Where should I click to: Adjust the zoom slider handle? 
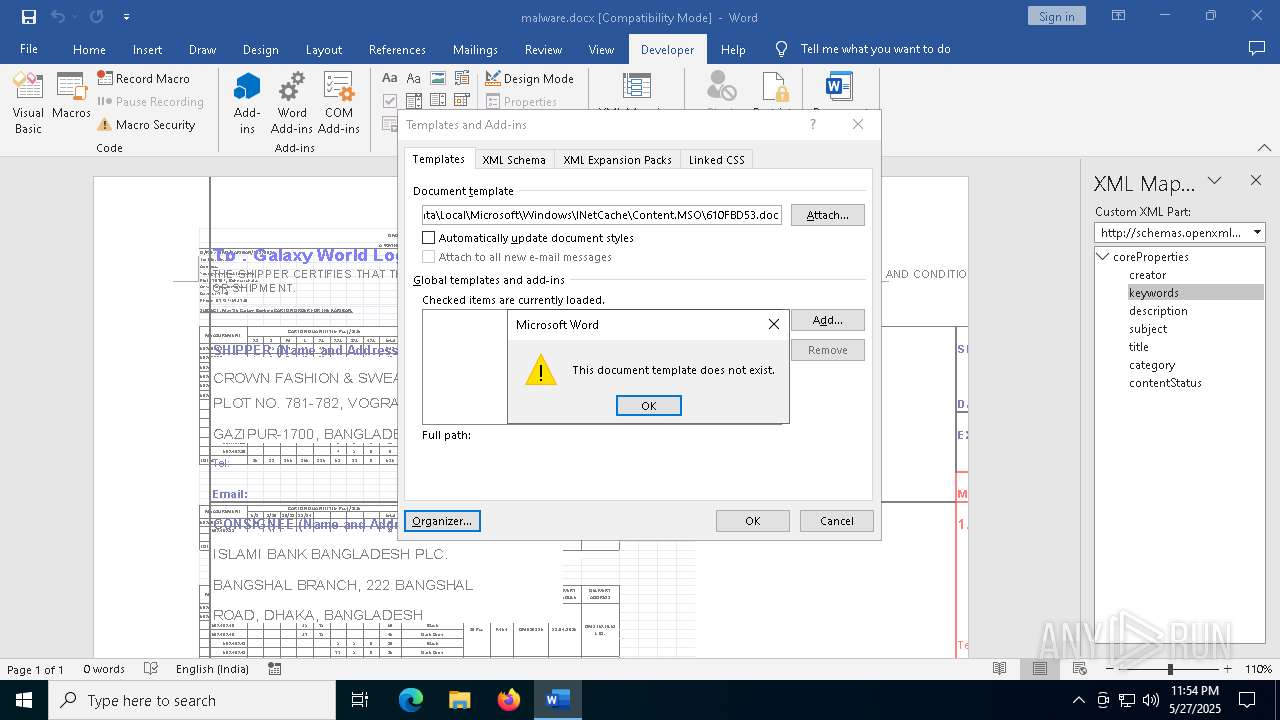pyautogui.click(x=1170, y=669)
